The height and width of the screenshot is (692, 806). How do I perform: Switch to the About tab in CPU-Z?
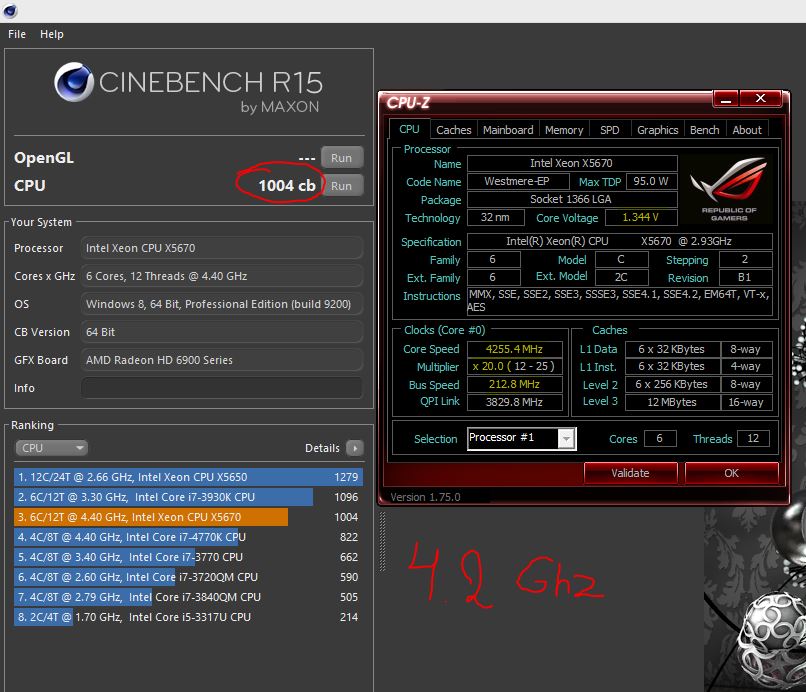[x=747, y=130]
